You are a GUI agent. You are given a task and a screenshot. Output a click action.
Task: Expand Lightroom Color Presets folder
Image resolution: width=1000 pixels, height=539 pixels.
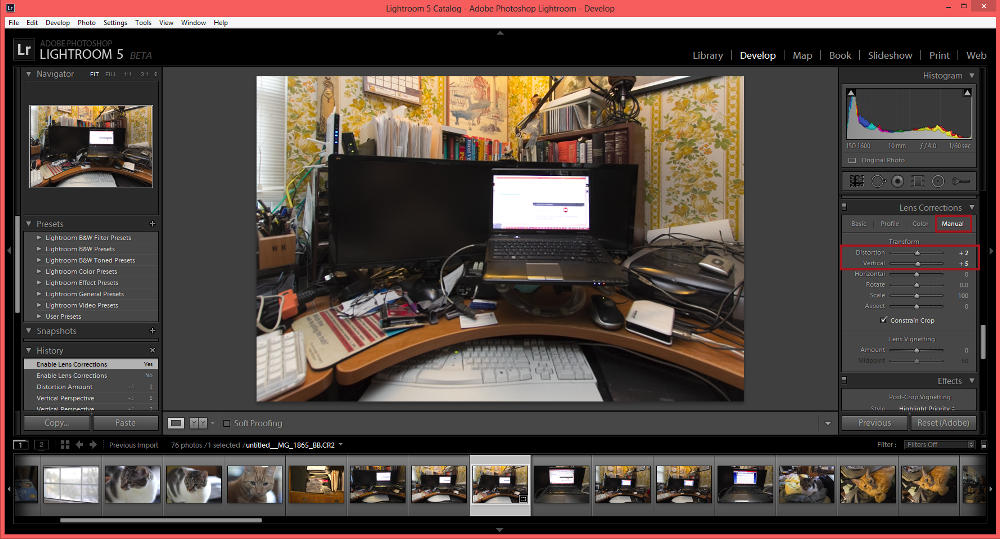tap(39, 272)
